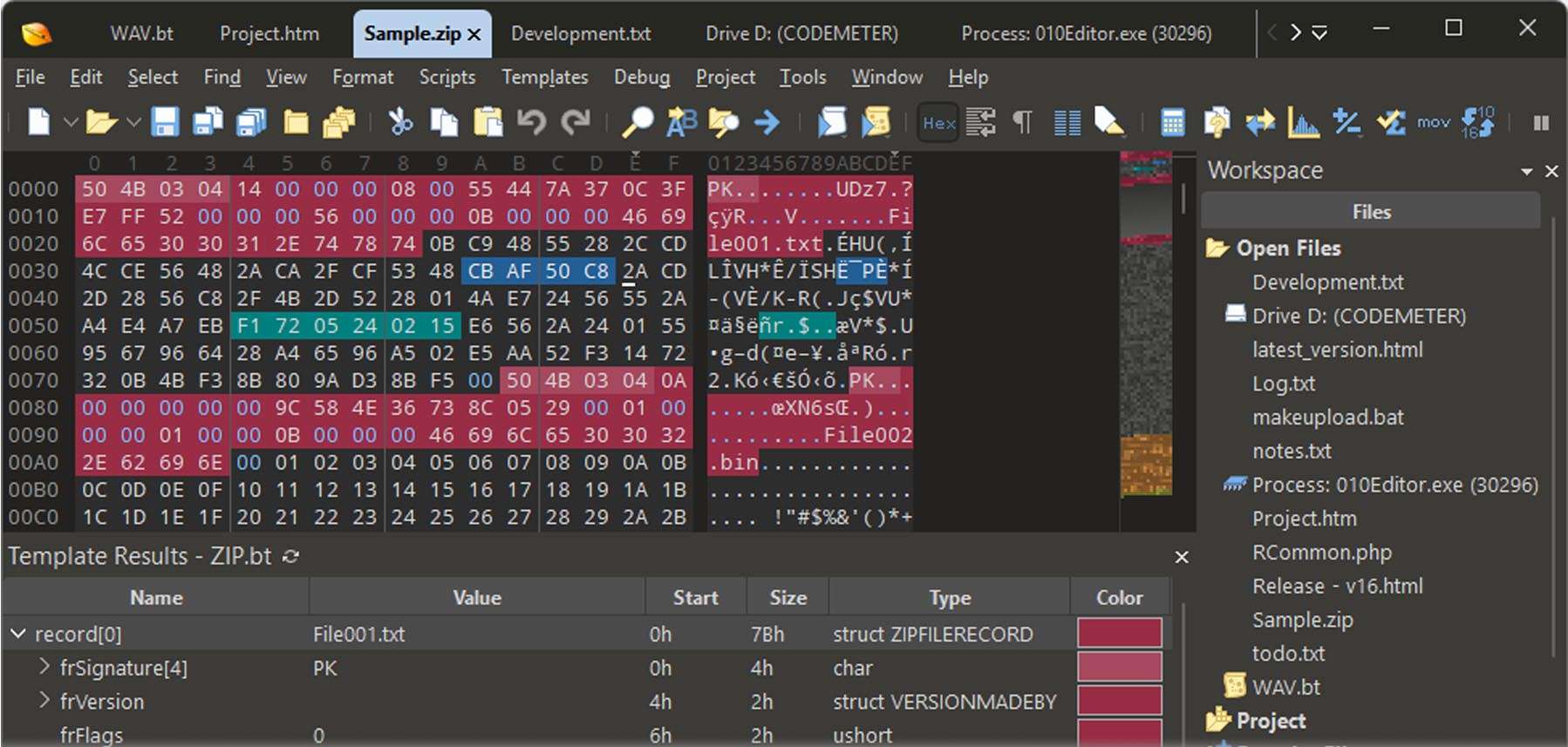This screenshot has width=1568, height=747.
Task: Open the Calculator tool icon
Action: pos(1173,122)
